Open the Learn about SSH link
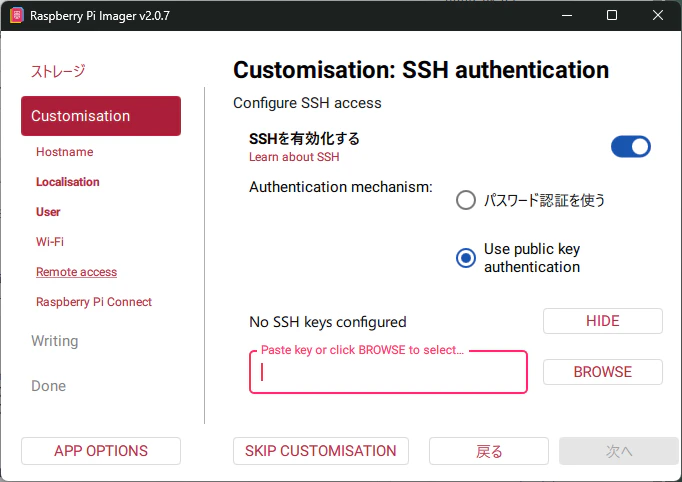682x482 pixels. click(294, 157)
